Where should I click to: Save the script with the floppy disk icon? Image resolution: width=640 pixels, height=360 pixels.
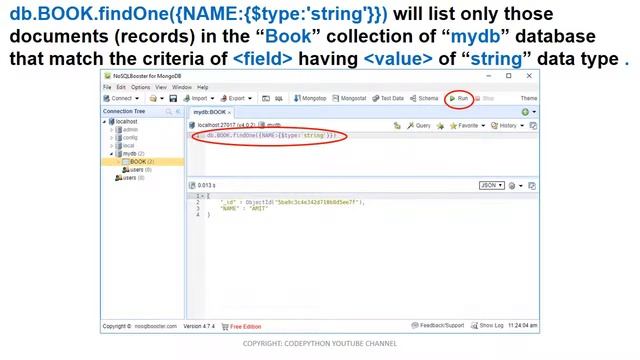coord(173,98)
